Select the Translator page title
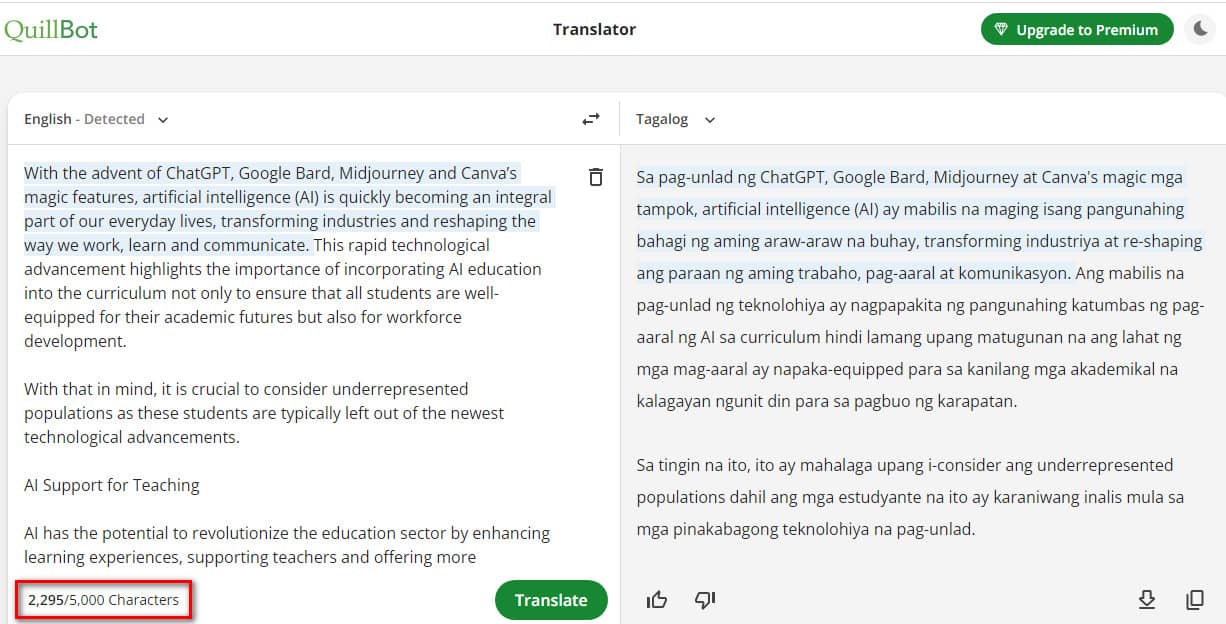 coord(594,29)
